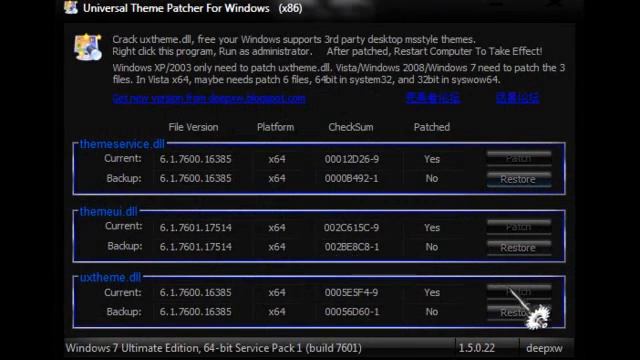This screenshot has height=360, width=640.
Task: Click x64 platform of themeservice.dll current row
Action: point(277,159)
